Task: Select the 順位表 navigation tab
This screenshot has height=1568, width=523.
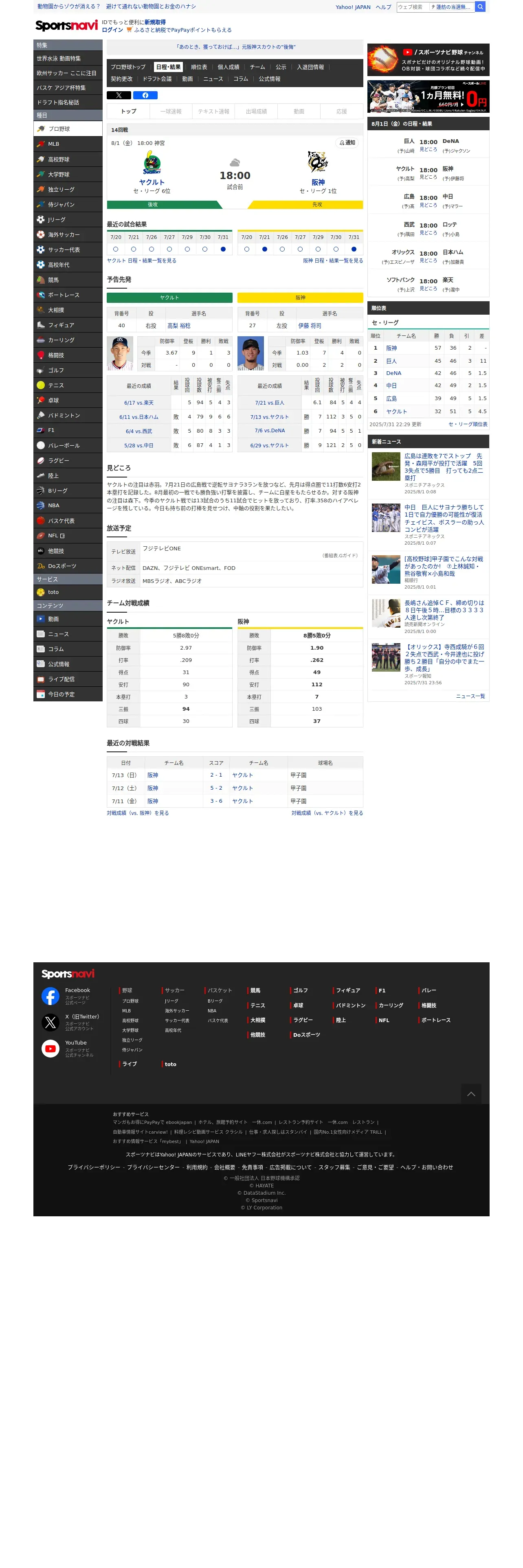Action: click(199, 68)
